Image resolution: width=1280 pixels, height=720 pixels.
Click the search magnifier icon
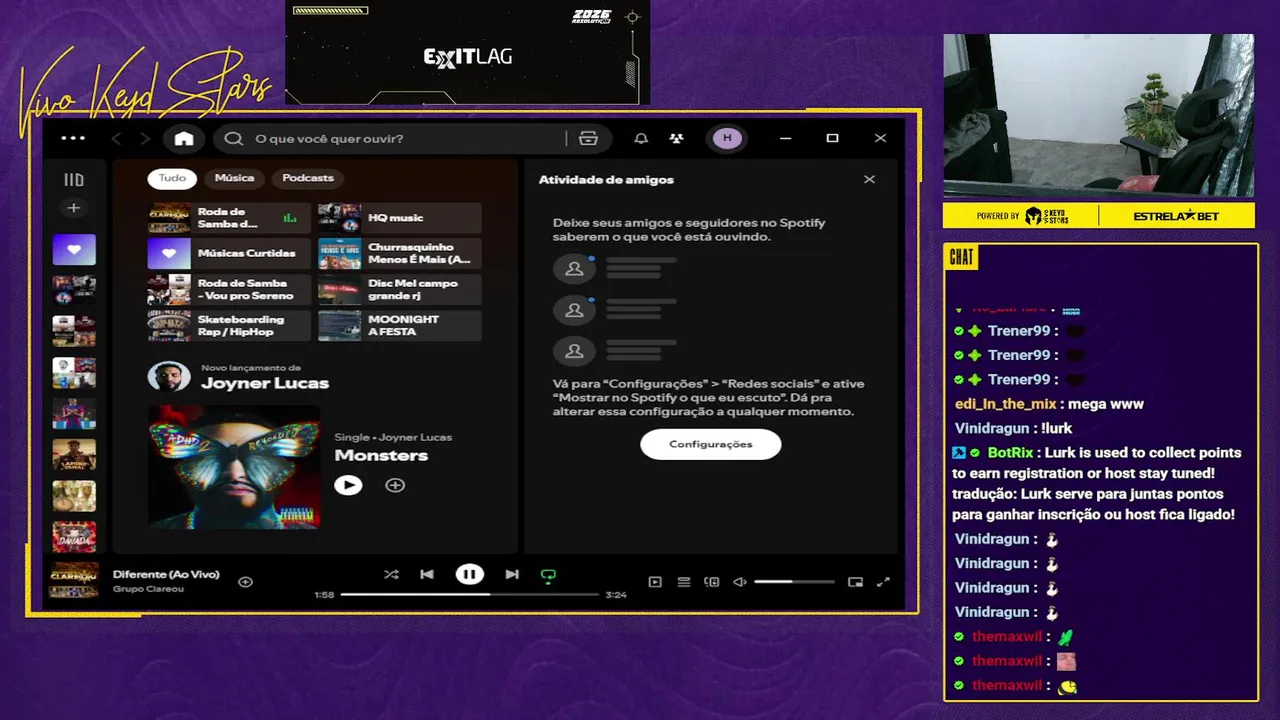coord(234,139)
